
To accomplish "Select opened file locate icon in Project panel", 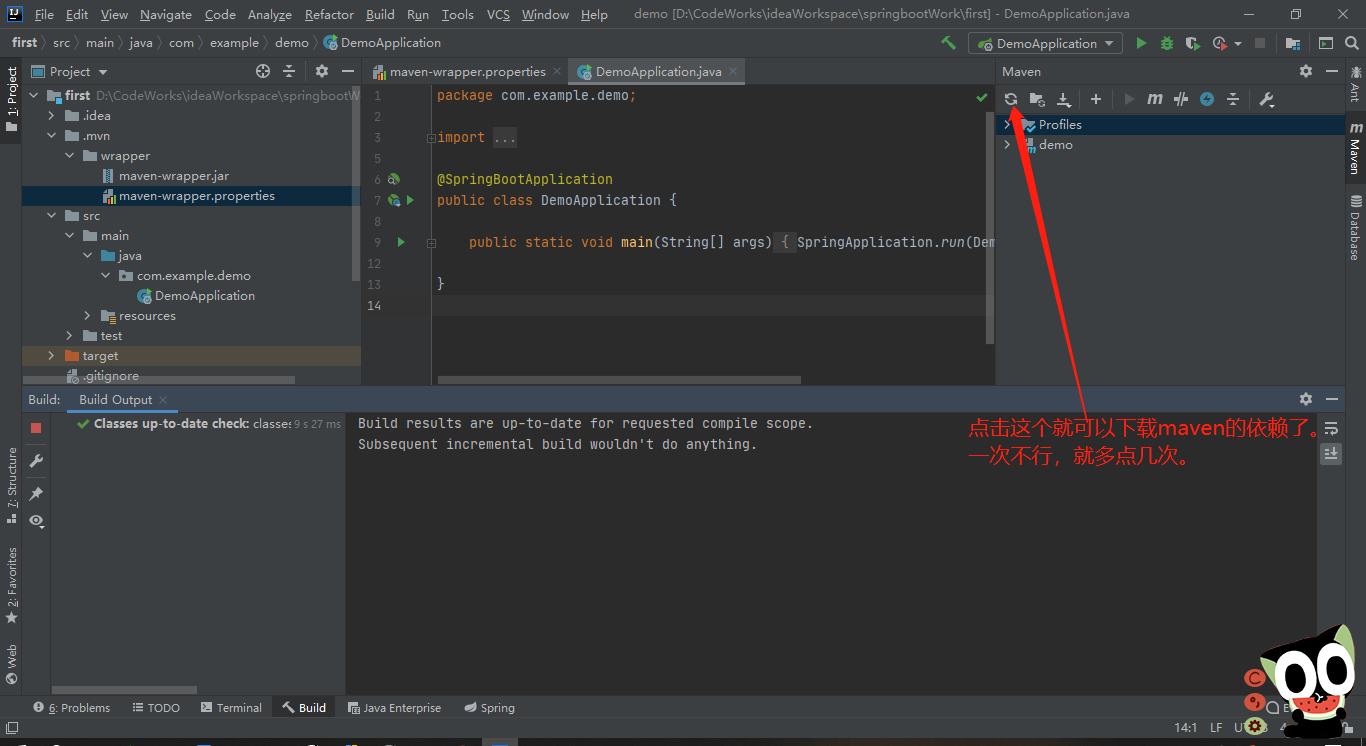I will point(263,71).
